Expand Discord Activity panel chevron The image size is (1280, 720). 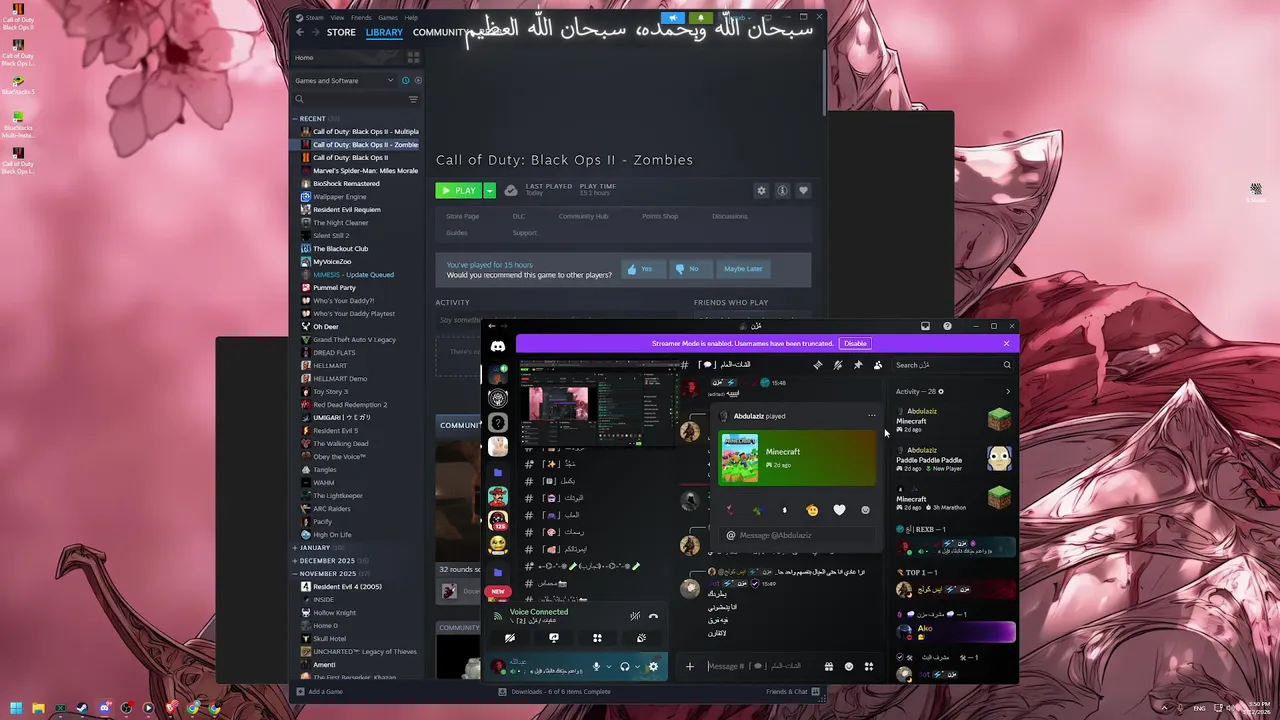[x=1007, y=392]
